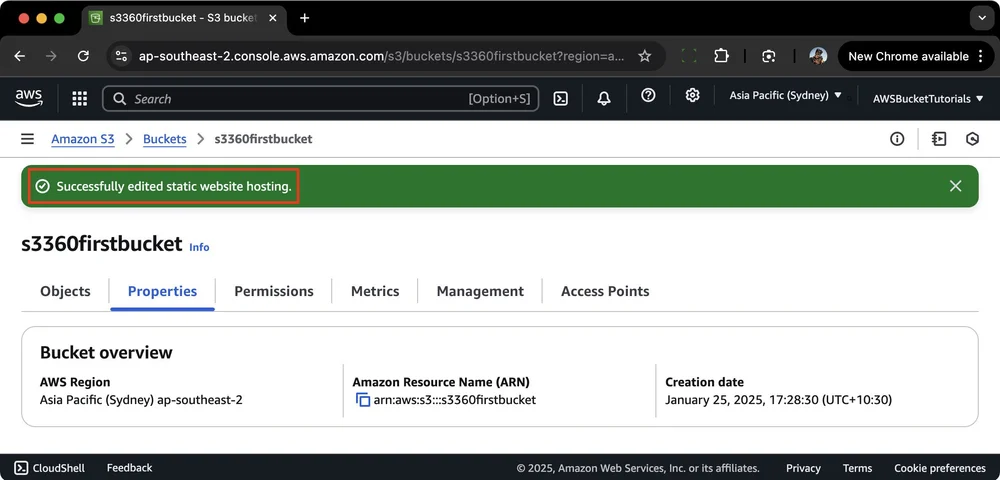Go to the Metrics tab
The height and width of the screenshot is (480, 1000).
[x=375, y=291]
